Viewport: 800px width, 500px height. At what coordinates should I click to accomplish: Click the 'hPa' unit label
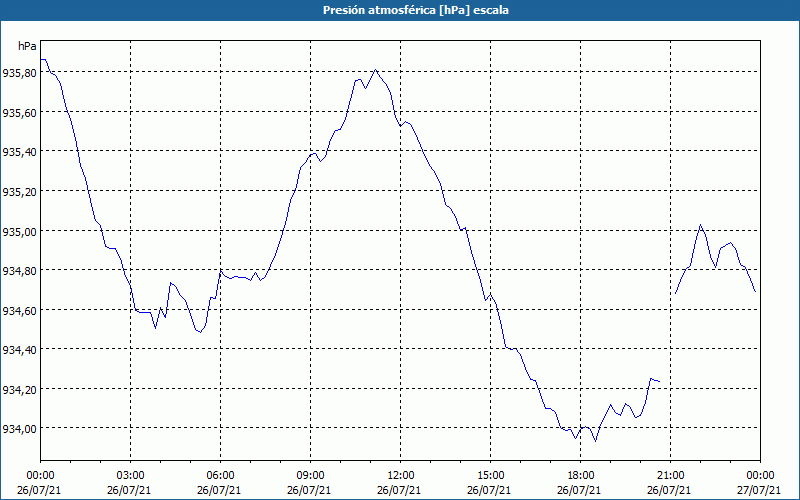click(27, 46)
